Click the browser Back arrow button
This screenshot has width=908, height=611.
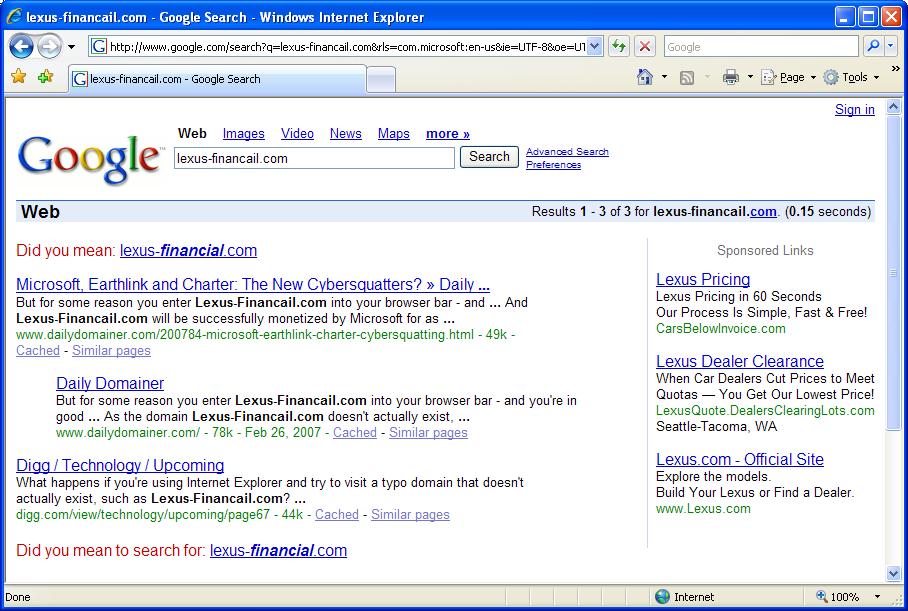pos(21,46)
